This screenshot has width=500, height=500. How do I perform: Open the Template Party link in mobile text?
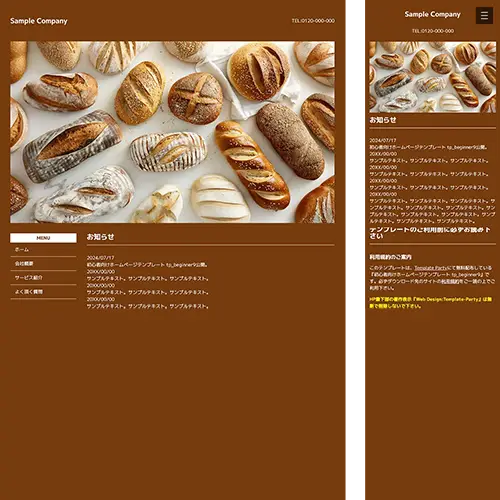[430, 268]
